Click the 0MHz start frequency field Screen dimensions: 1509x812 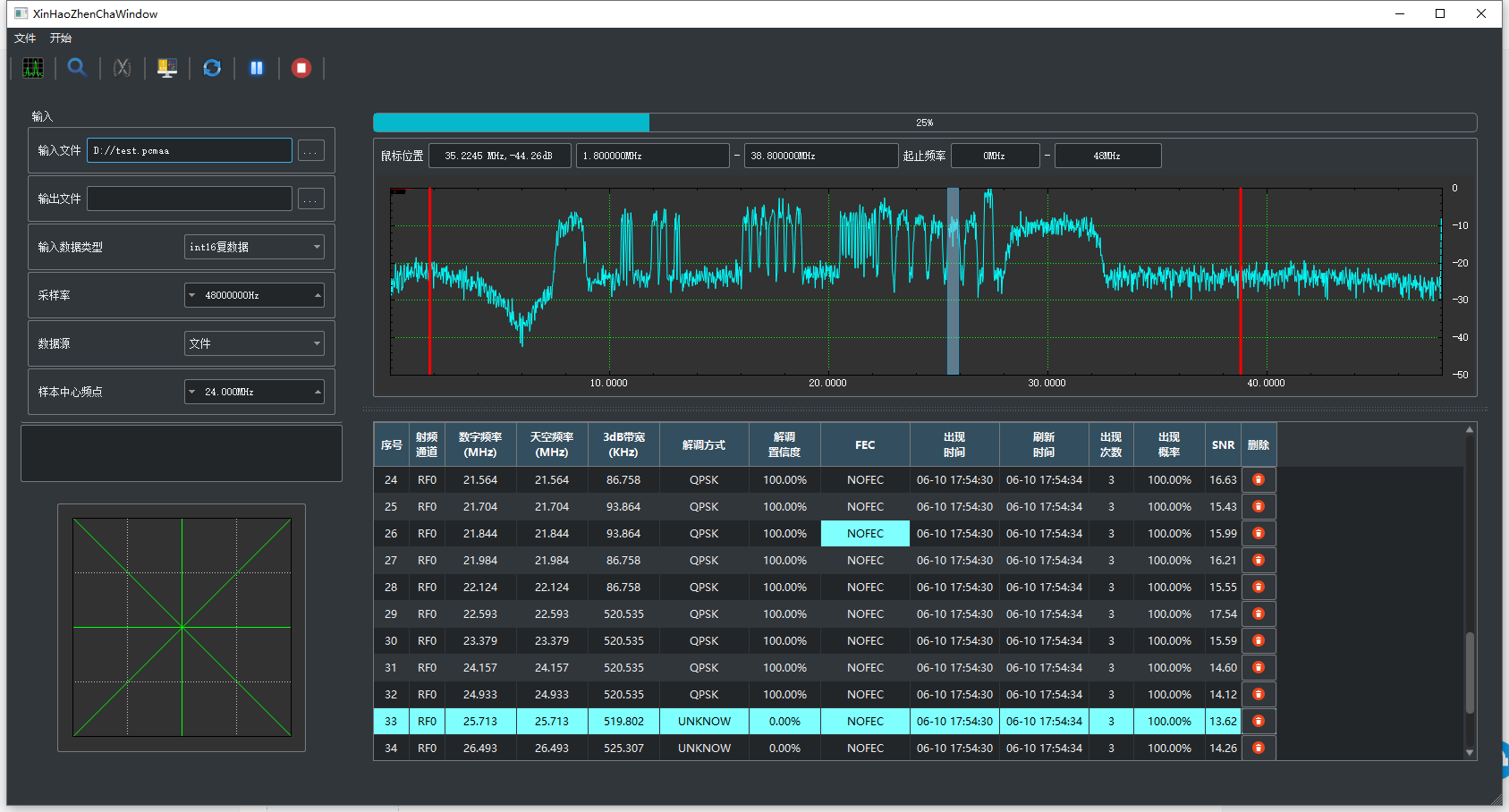tap(995, 156)
